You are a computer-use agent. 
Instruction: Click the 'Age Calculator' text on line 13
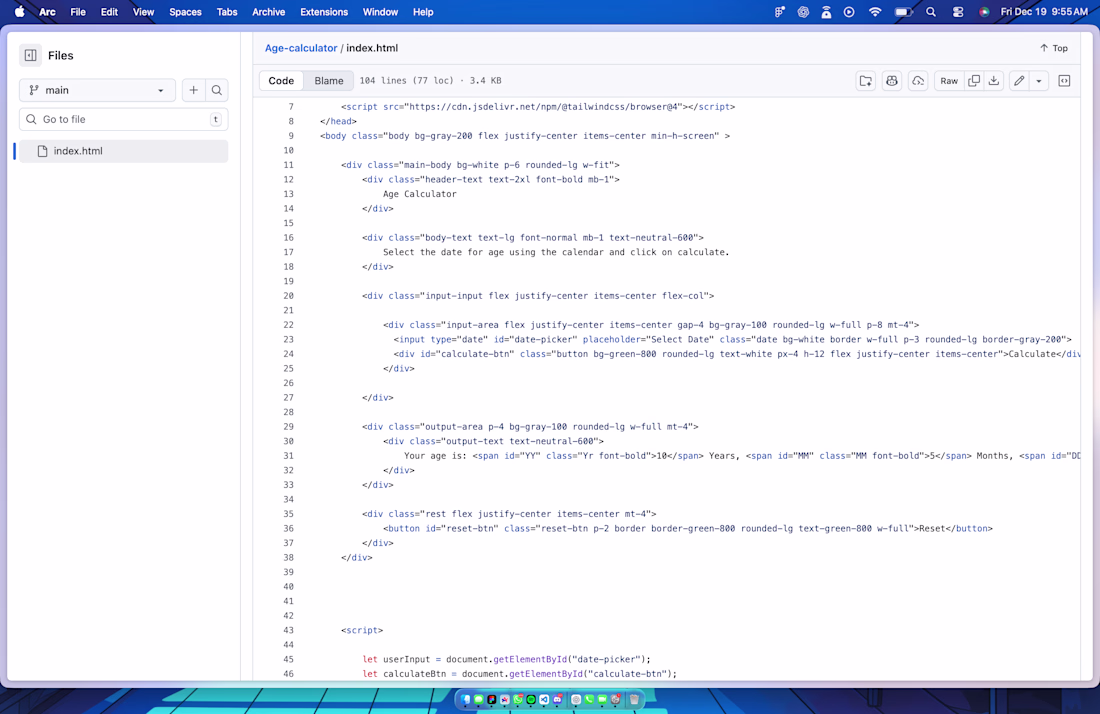420,194
